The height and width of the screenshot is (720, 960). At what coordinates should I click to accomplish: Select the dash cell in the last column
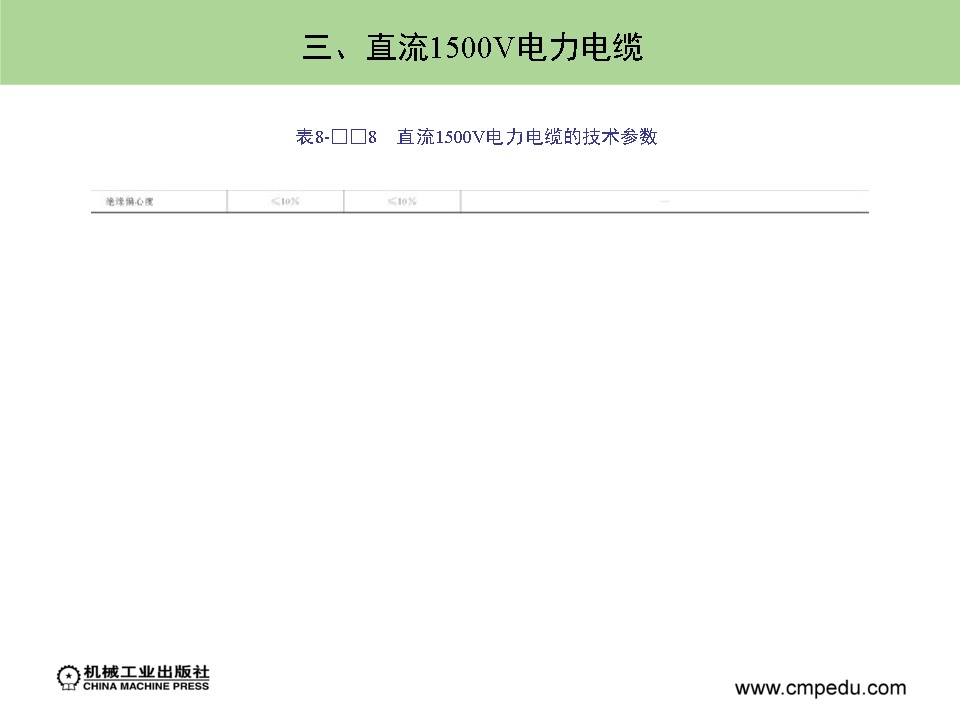(664, 202)
